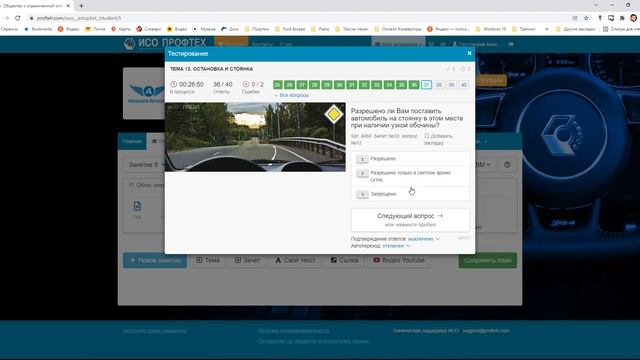
Task: Open Автопереход setting dropdown
Action: 396,246
